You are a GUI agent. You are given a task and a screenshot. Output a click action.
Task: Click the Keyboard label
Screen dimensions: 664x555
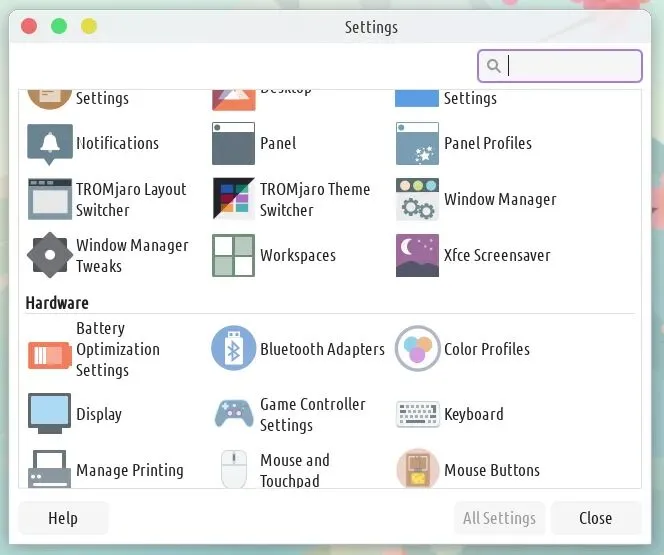[474, 414]
